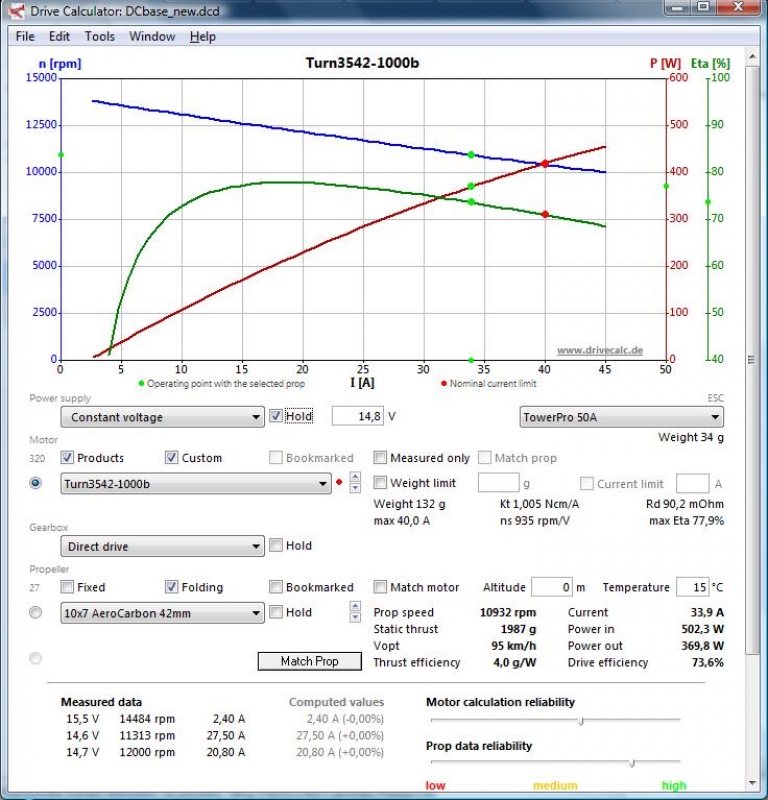Step to the previous motor with up arrow

(355, 477)
